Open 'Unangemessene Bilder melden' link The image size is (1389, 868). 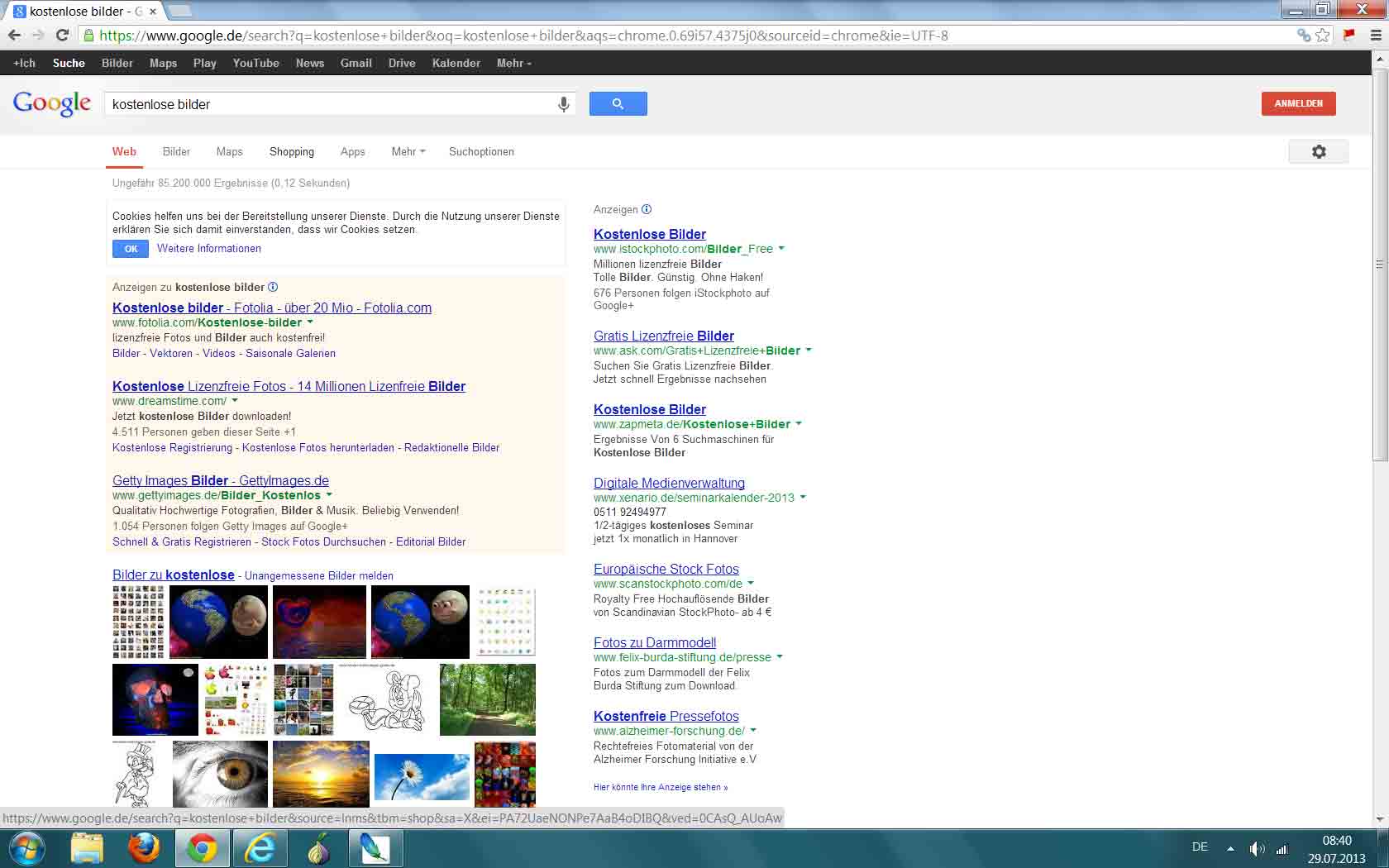(x=319, y=576)
